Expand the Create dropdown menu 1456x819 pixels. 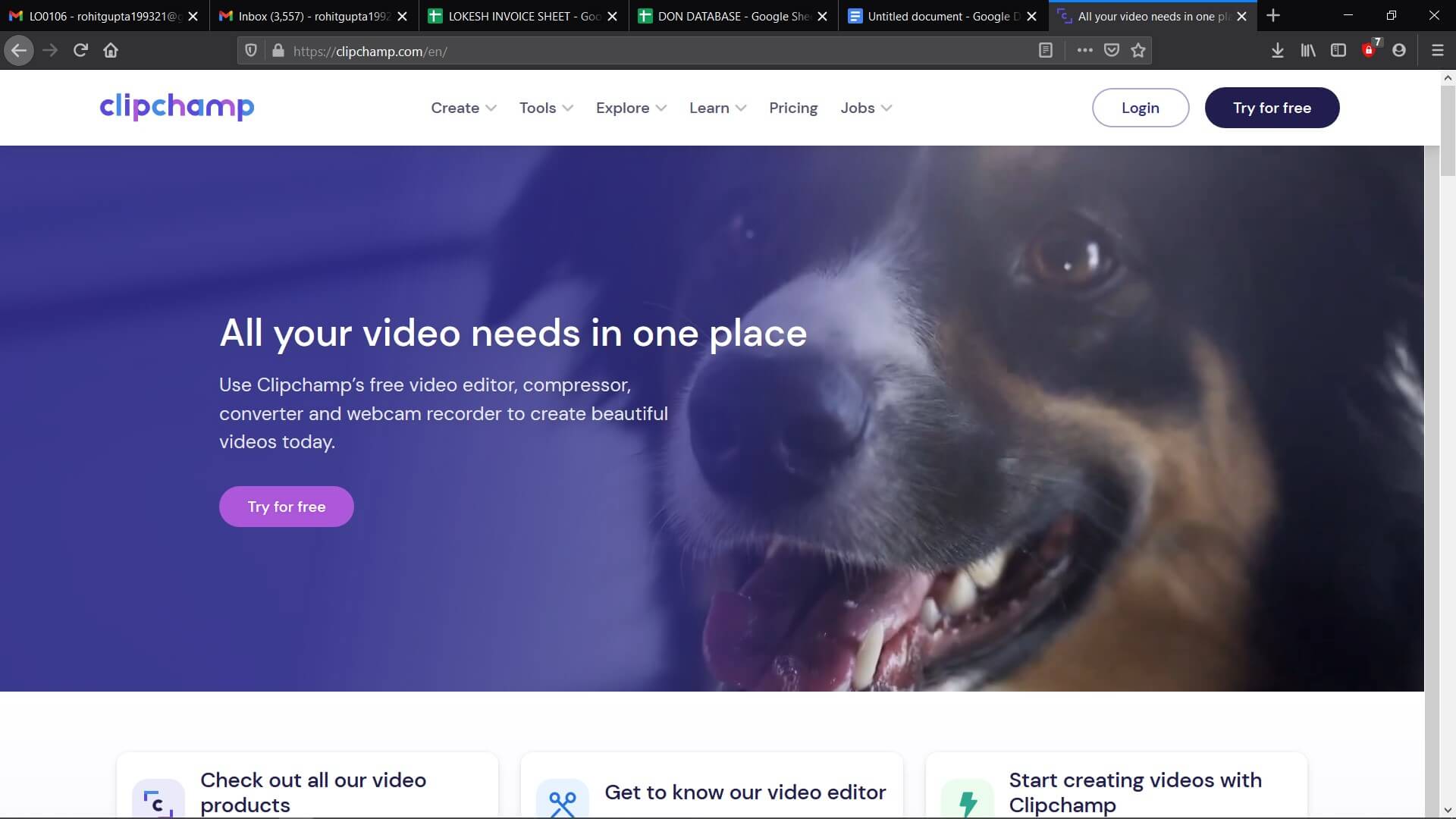click(x=463, y=108)
